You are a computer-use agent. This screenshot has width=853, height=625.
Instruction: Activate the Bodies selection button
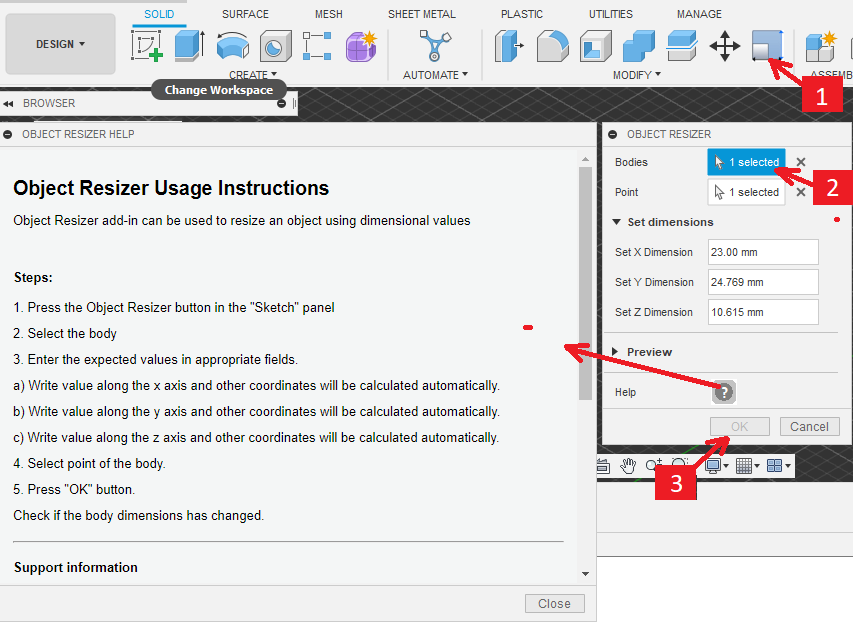click(x=746, y=162)
